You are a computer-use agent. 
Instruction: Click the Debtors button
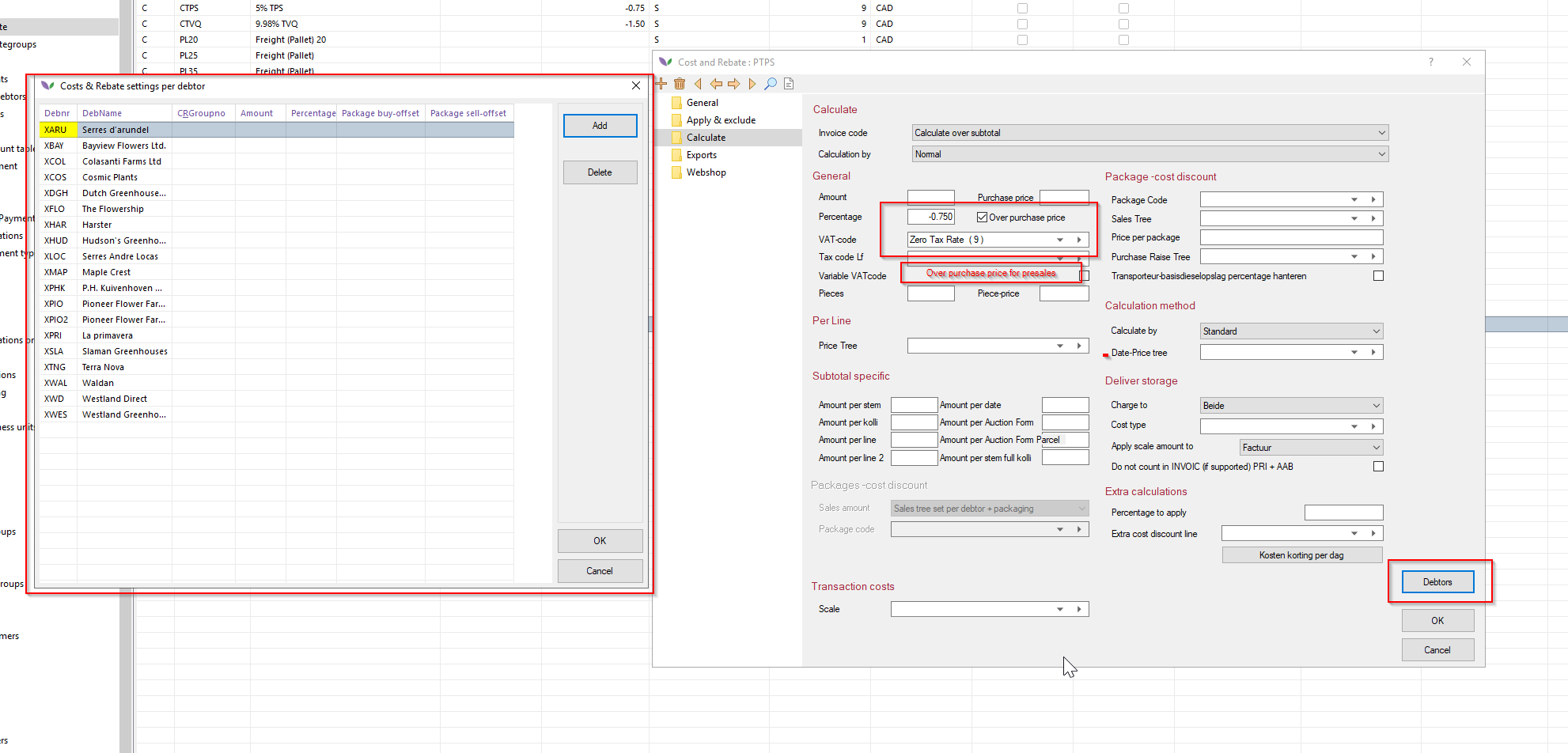pos(1437,582)
